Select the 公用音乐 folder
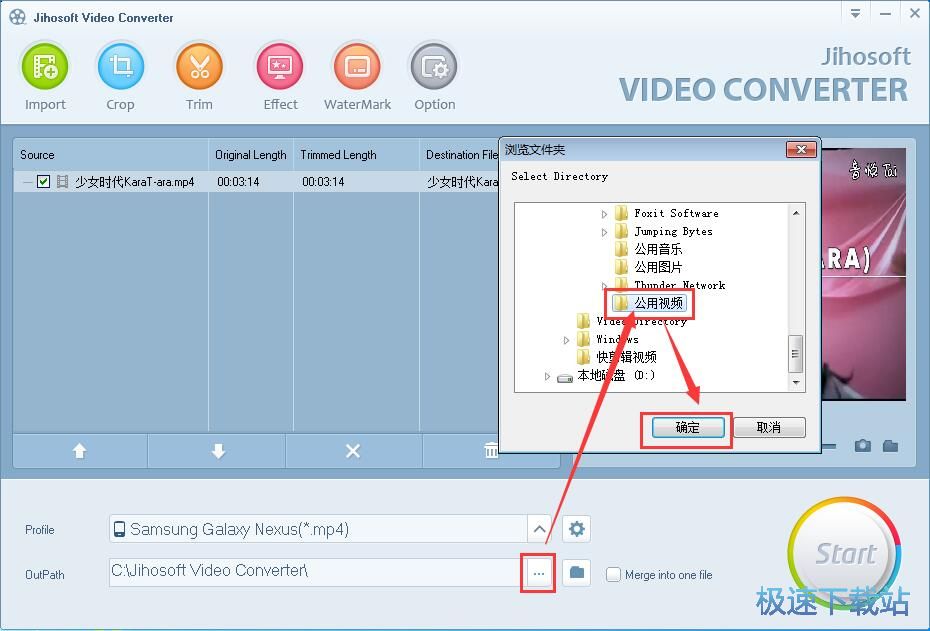This screenshot has width=930, height=631. click(x=658, y=249)
